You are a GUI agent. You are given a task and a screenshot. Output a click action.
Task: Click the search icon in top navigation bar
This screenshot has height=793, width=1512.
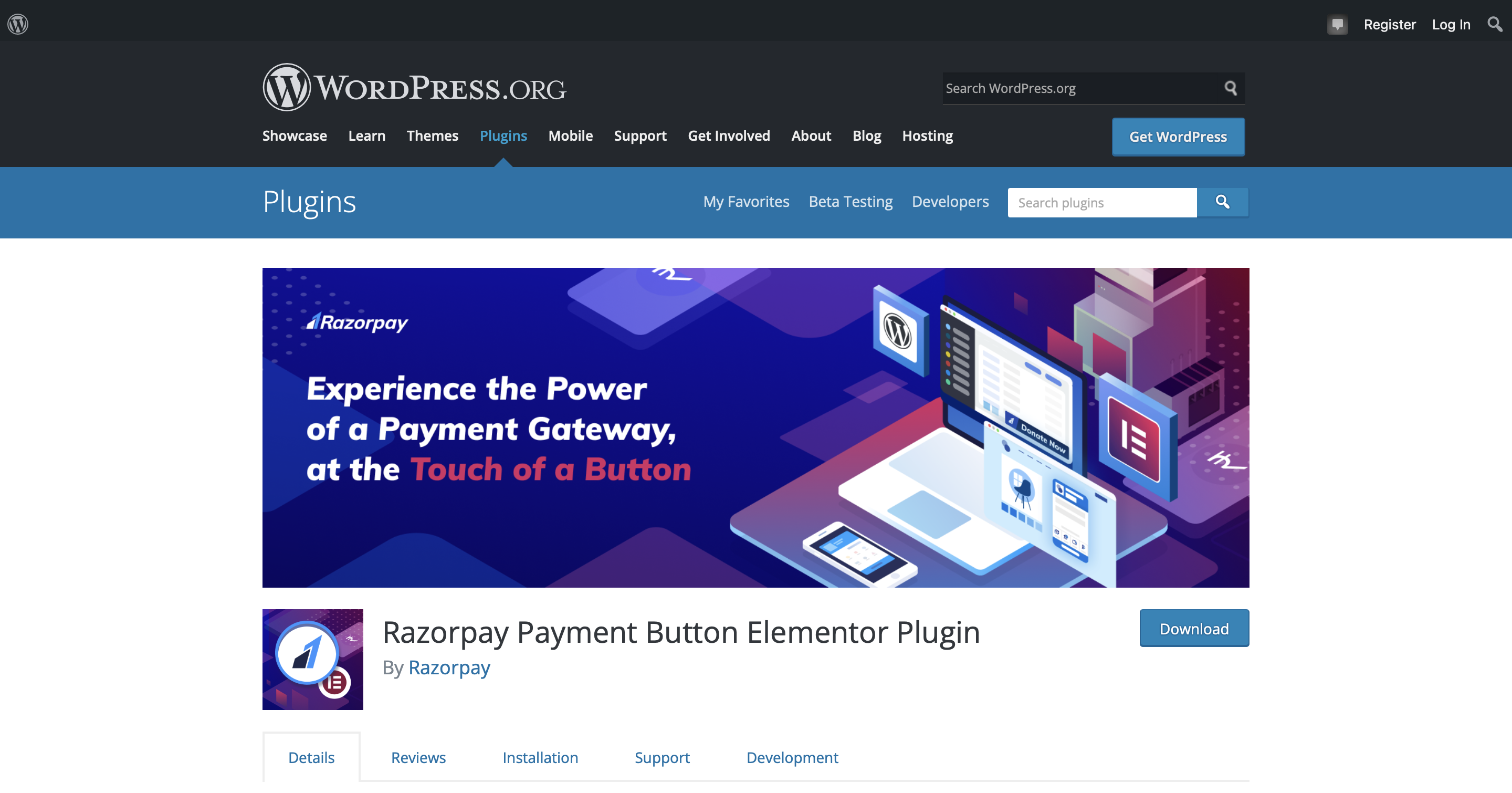click(x=1497, y=23)
